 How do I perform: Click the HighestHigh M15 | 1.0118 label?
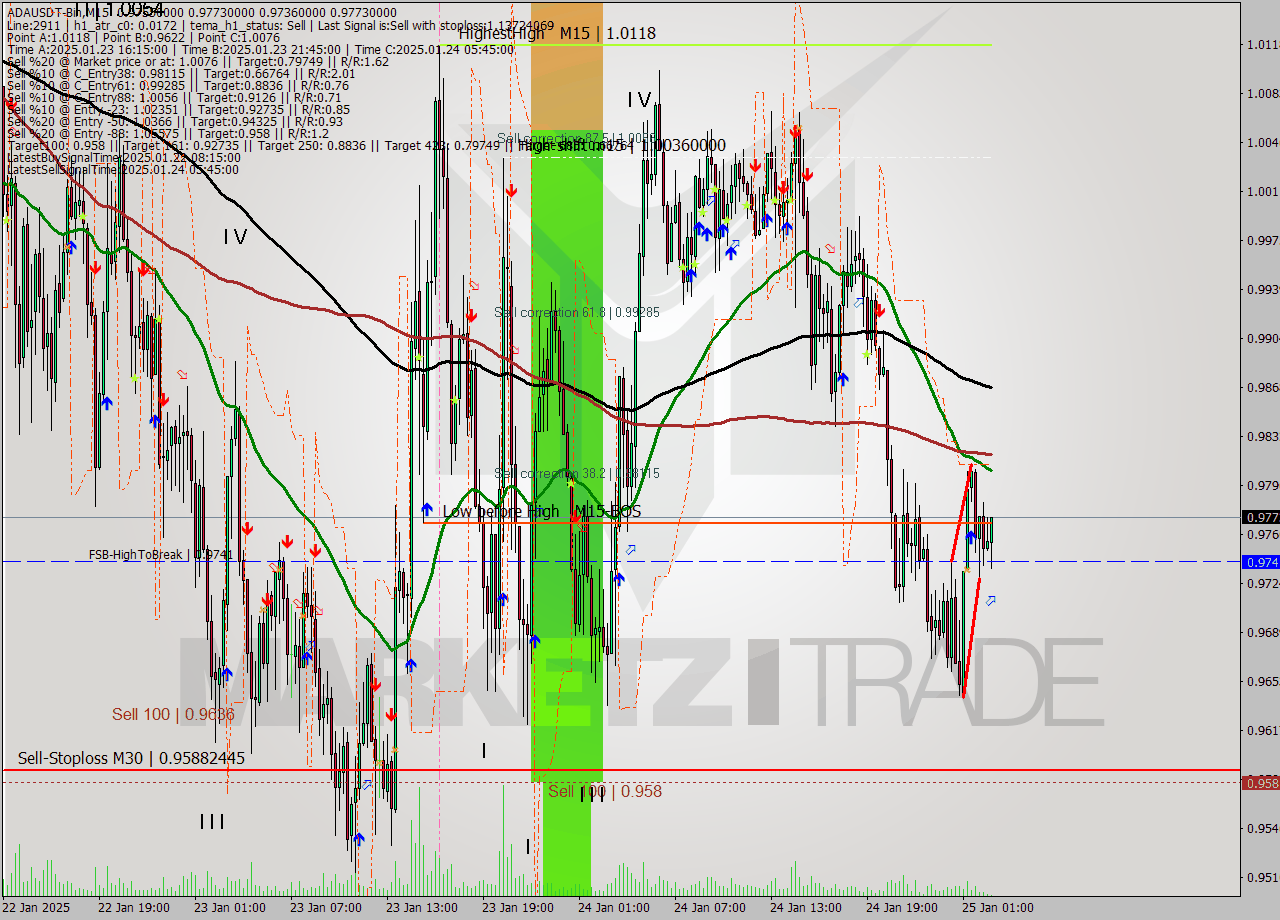click(558, 34)
